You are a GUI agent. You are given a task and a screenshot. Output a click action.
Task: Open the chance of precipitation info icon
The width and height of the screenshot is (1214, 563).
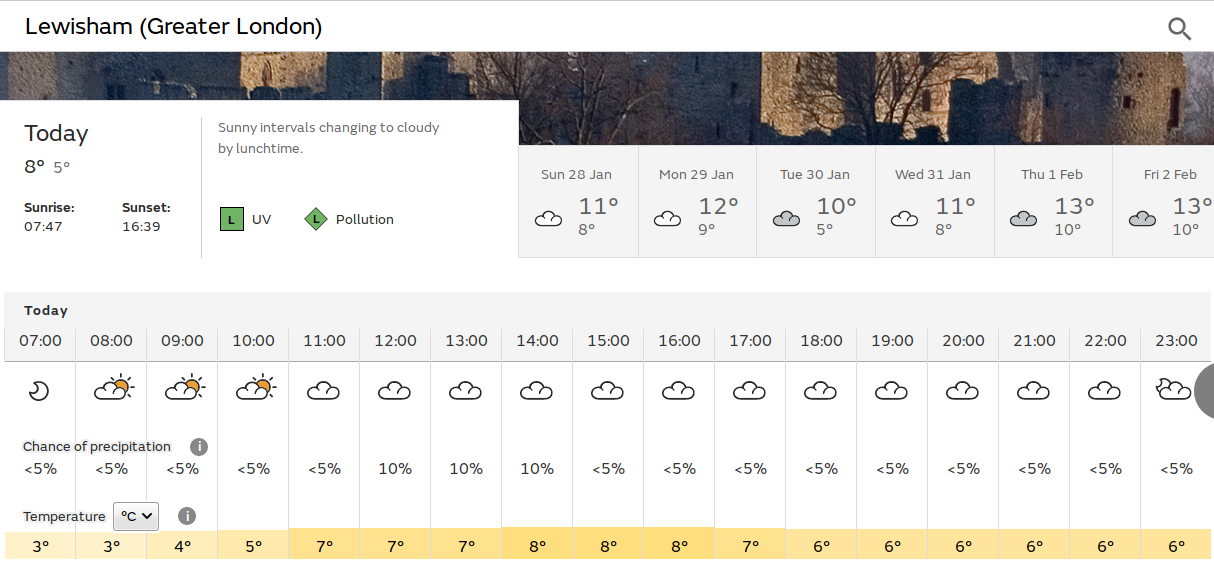[199, 447]
